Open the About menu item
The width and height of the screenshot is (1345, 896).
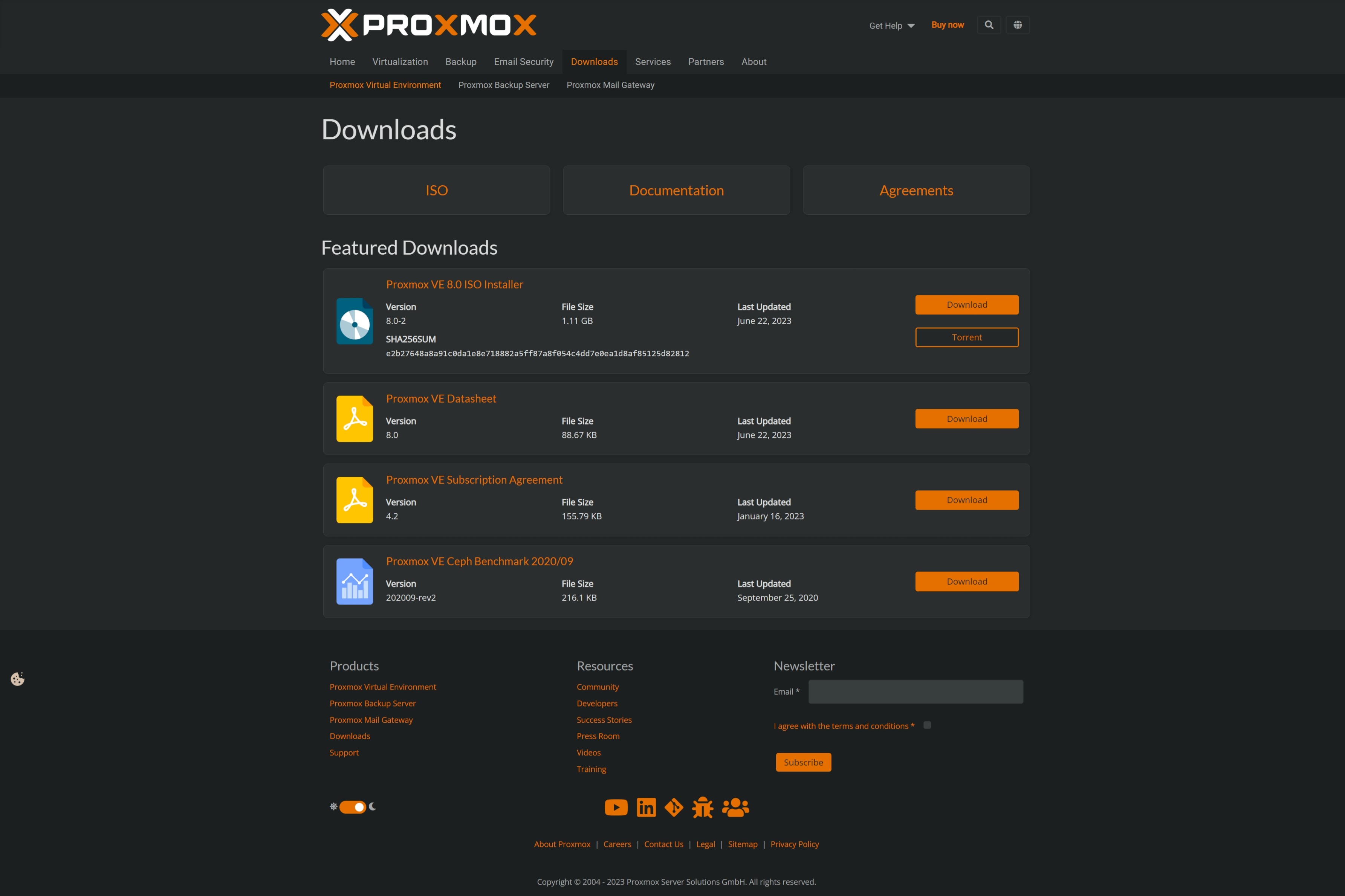pyautogui.click(x=754, y=62)
